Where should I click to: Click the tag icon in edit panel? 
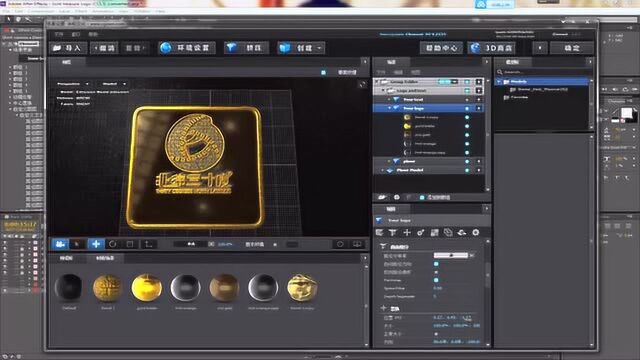(448, 232)
